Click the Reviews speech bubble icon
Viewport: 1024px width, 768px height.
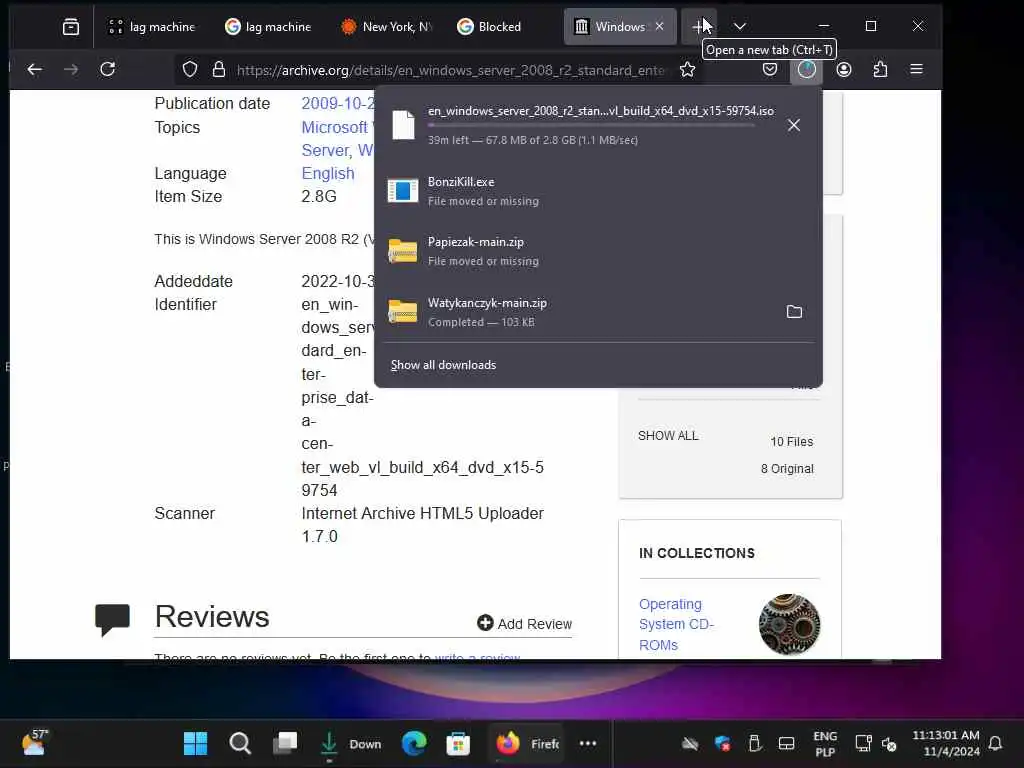[x=112, y=619]
